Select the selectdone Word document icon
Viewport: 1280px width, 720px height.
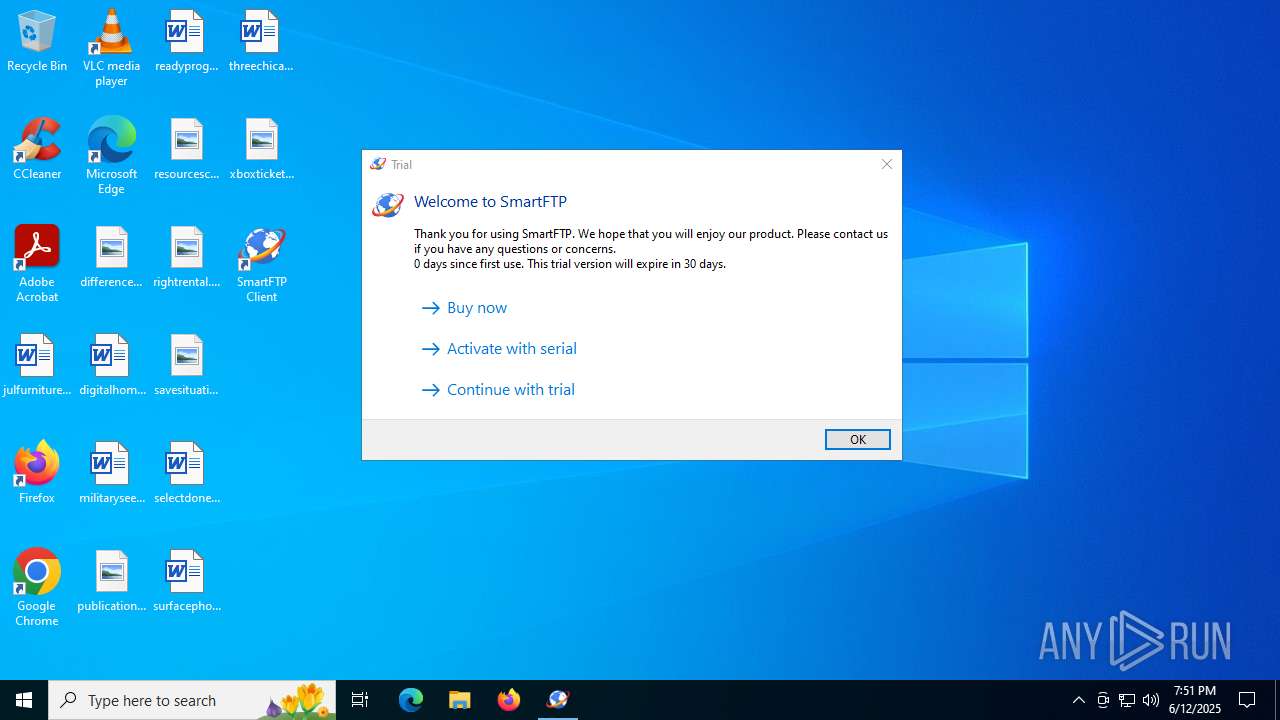(x=186, y=474)
